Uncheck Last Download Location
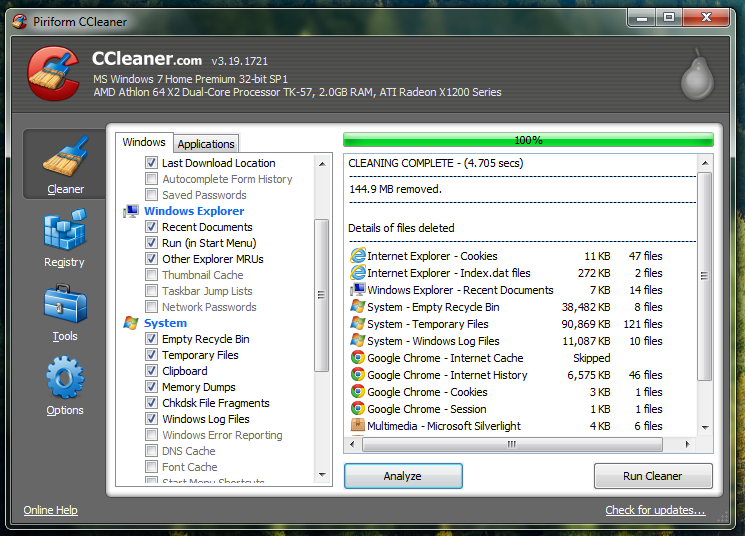745x536 pixels. (x=151, y=163)
